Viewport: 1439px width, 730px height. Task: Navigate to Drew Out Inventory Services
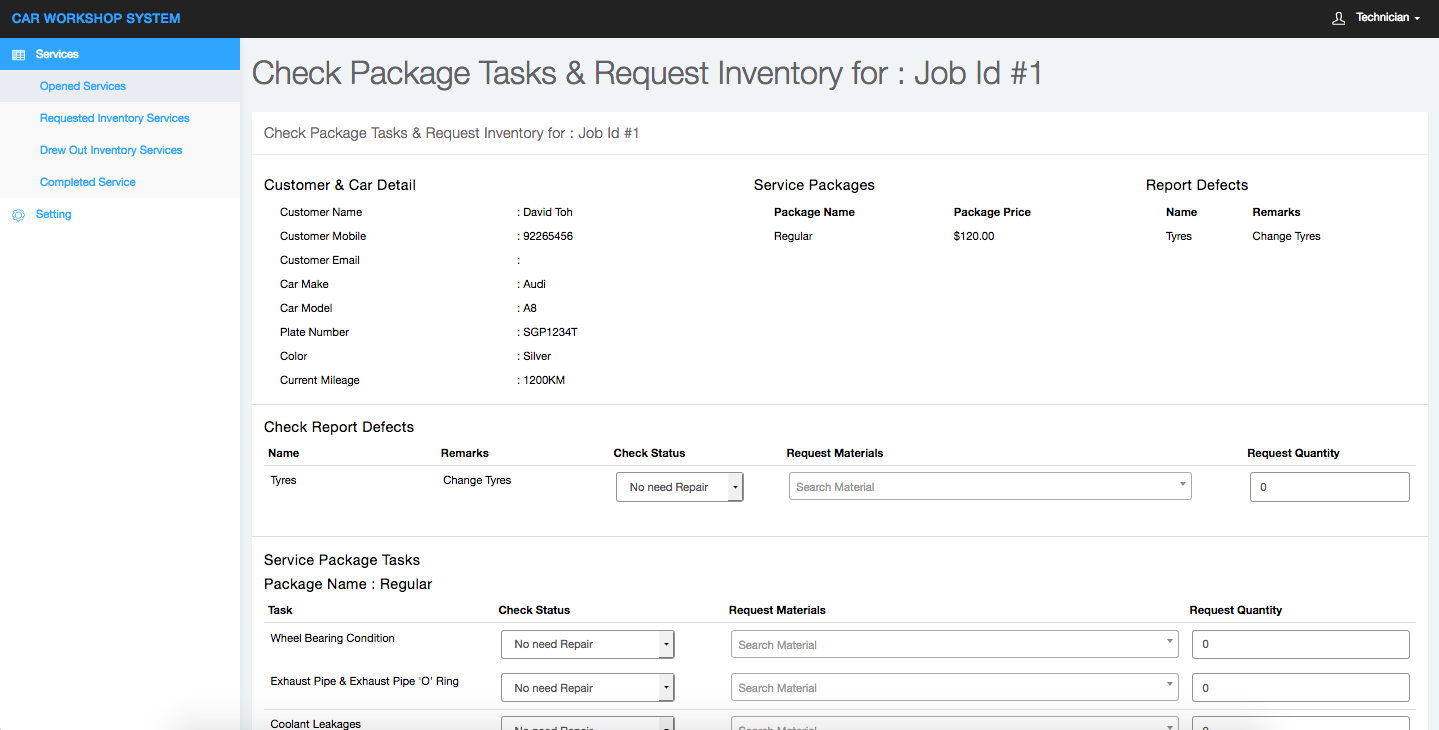tap(111, 151)
